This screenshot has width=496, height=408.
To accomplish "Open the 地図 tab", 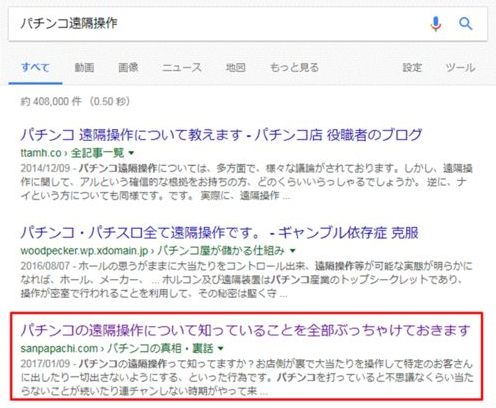I will click(236, 68).
